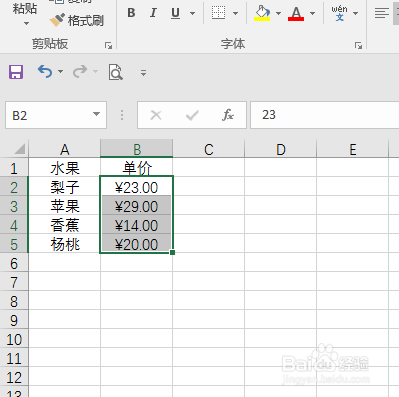Click the formula bar showing 23
This screenshot has height=397, width=399.
pyautogui.click(x=325, y=115)
